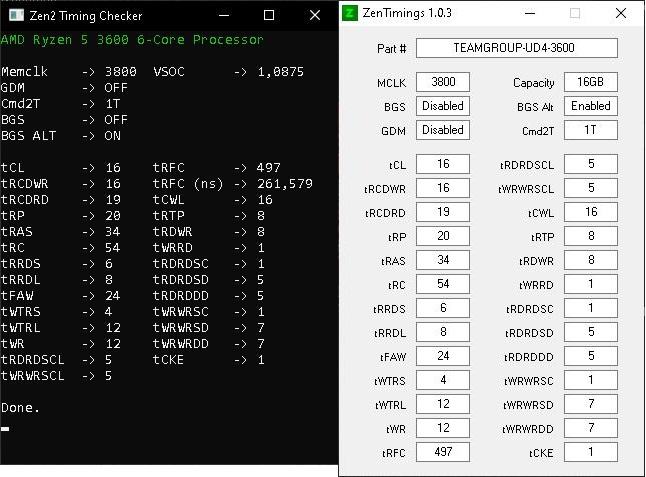Viewport: 646px width, 477px height.
Task: Click the tRDRDSC value field in ZenTimings
Action: [x=591, y=308]
